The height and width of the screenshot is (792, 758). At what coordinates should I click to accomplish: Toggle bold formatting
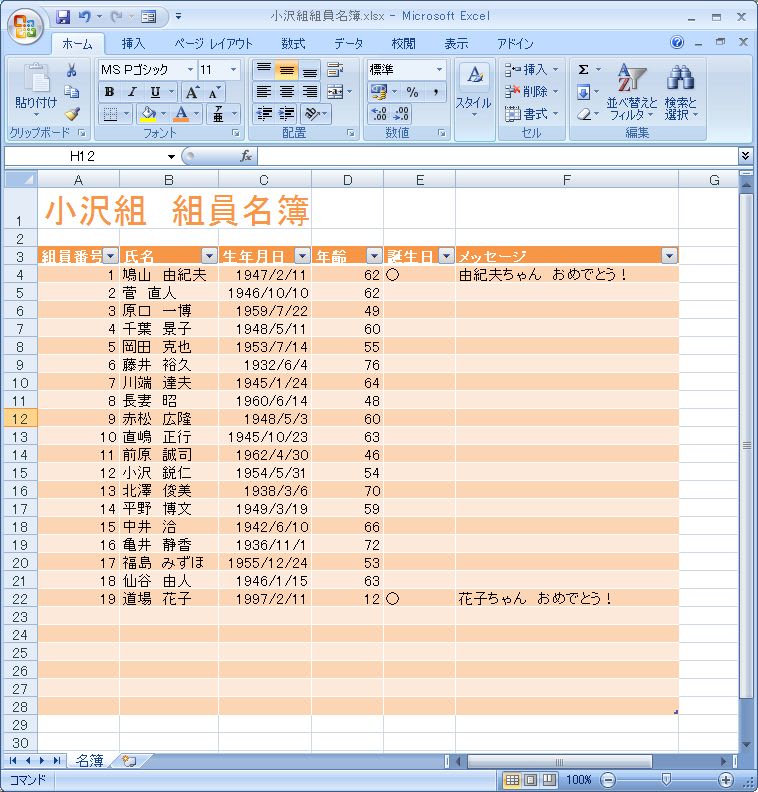(109, 92)
